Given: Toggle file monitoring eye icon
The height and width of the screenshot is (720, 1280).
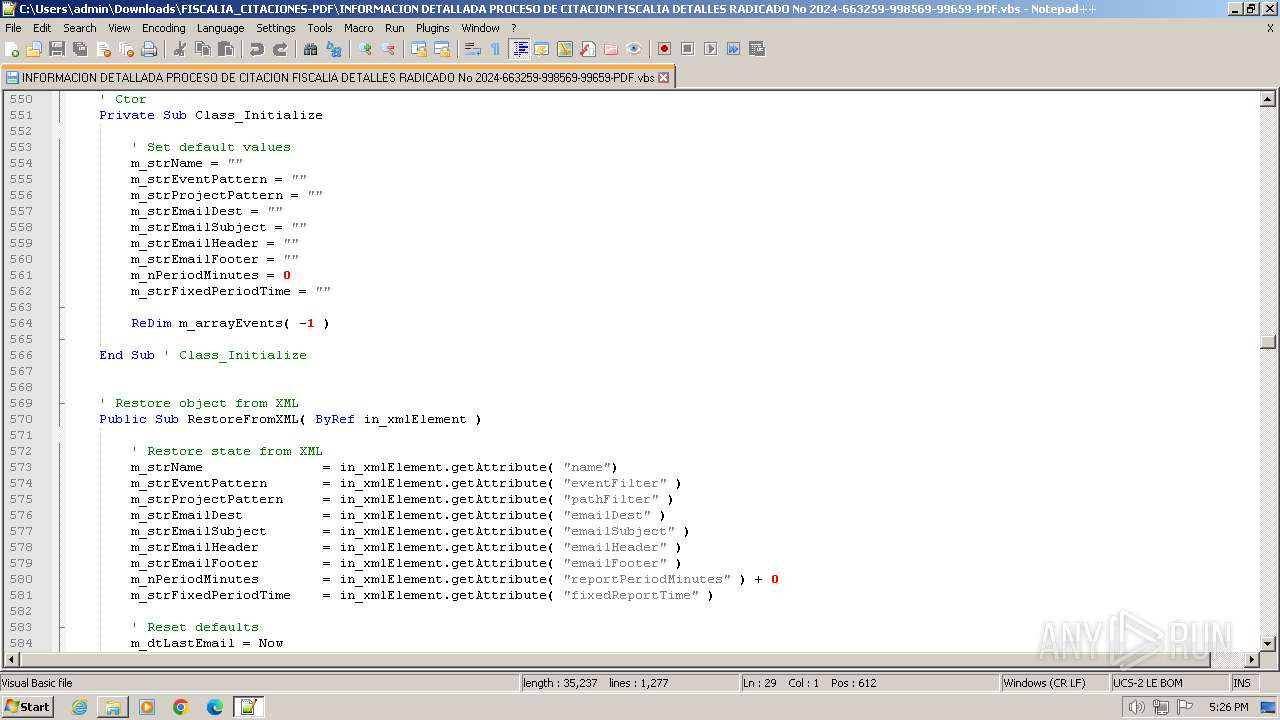Looking at the screenshot, I should (x=634, y=49).
